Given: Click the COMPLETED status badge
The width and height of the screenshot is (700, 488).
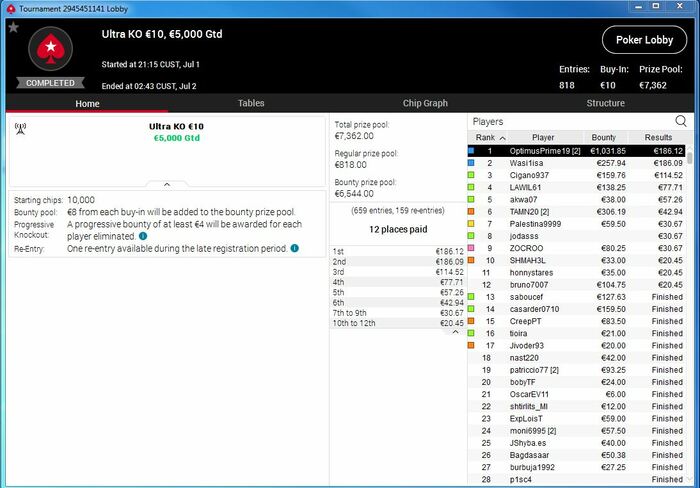Looking at the screenshot, I should click(50, 83).
